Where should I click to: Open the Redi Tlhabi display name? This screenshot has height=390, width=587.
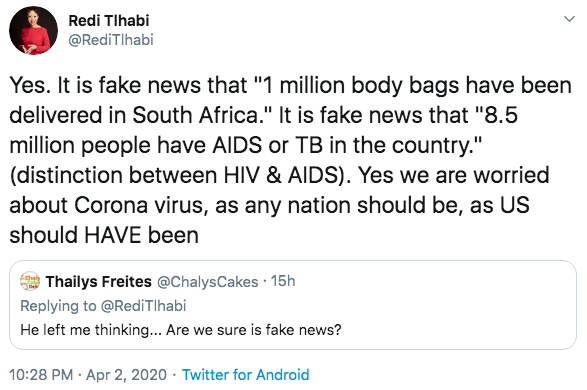pos(109,21)
